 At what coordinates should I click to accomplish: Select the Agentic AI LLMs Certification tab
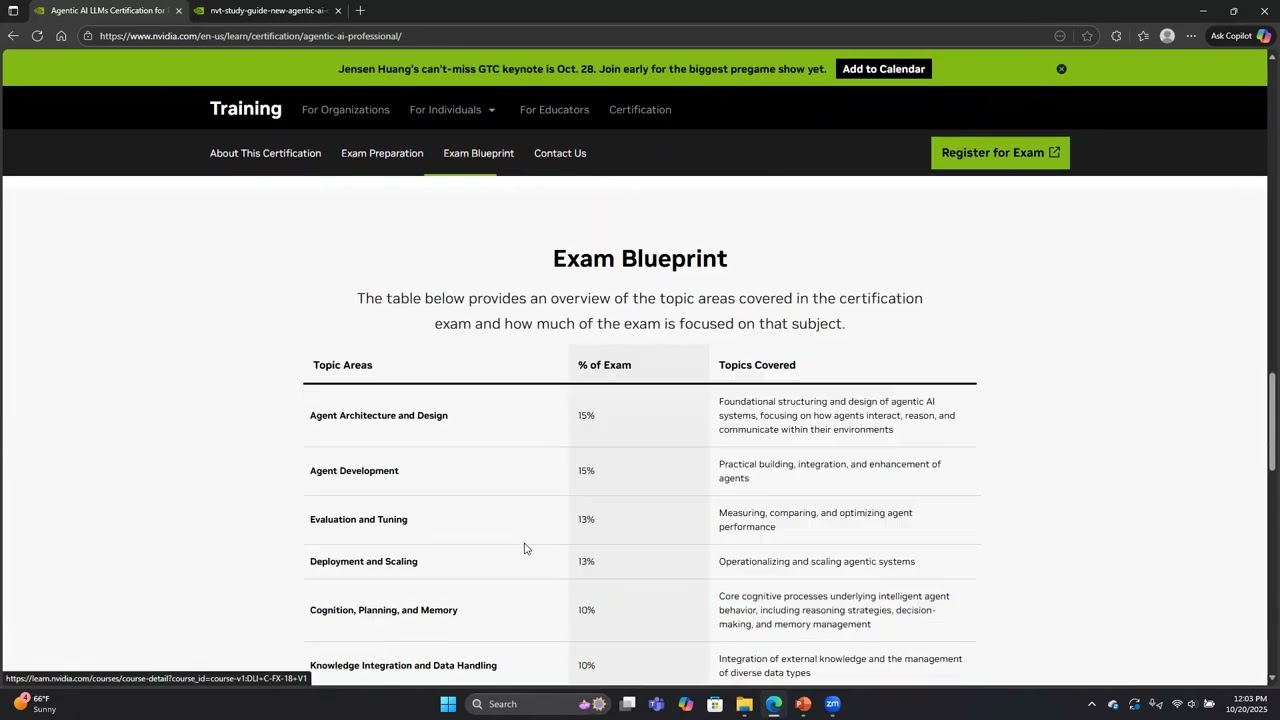pyautogui.click(x=107, y=11)
